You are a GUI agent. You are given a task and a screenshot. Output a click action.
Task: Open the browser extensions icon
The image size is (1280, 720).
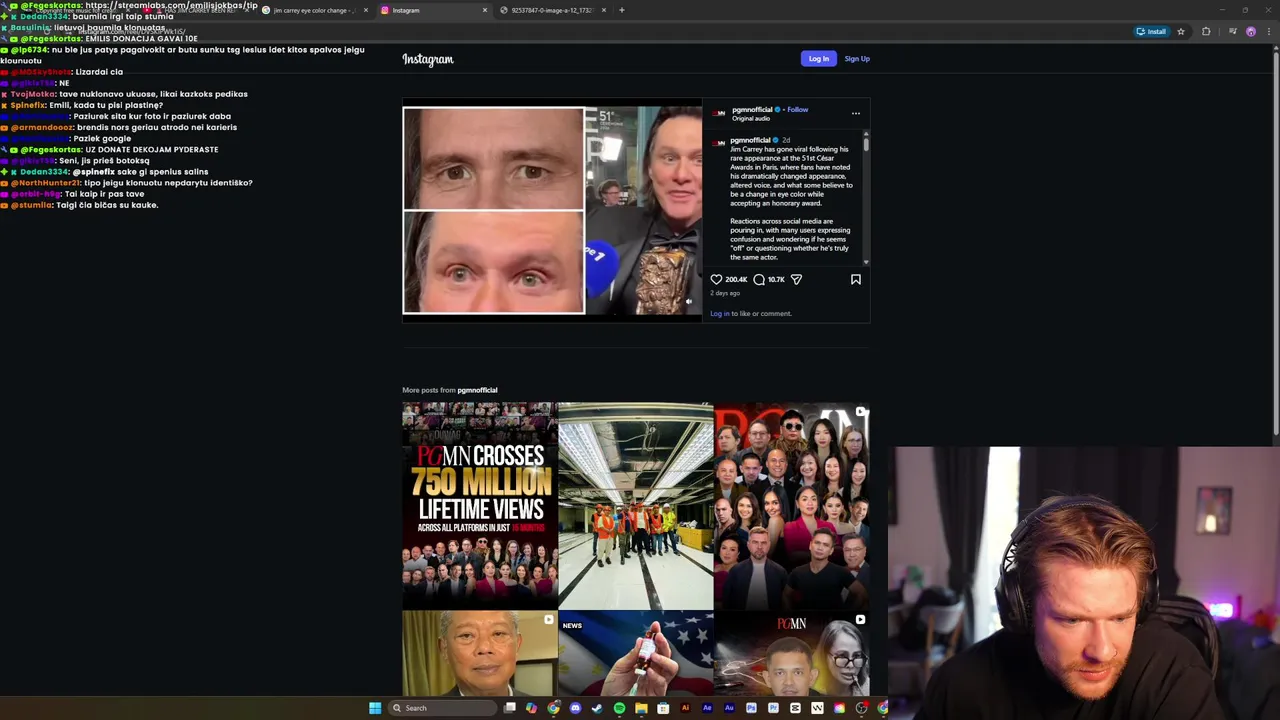coord(1206,31)
